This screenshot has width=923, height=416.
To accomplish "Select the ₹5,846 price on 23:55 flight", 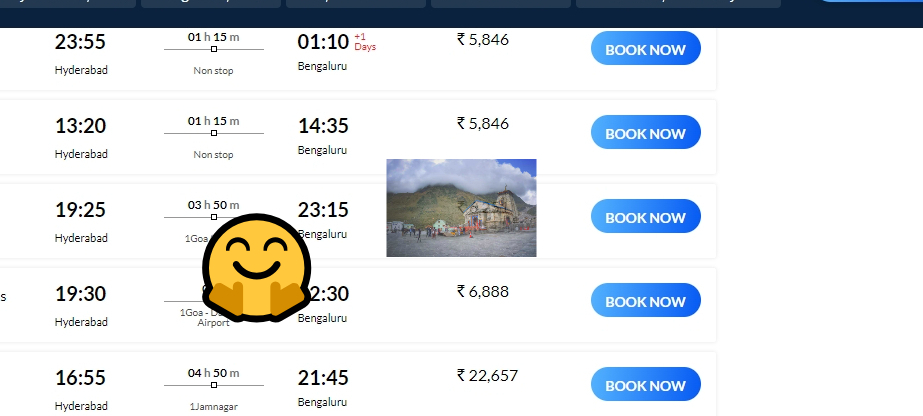I will pyautogui.click(x=483, y=39).
